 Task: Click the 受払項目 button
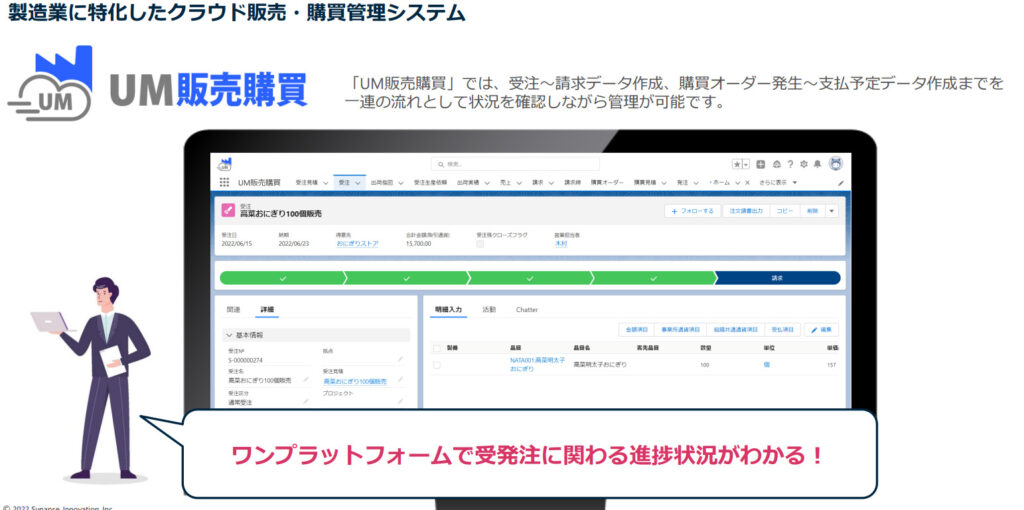(x=782, y=330)
